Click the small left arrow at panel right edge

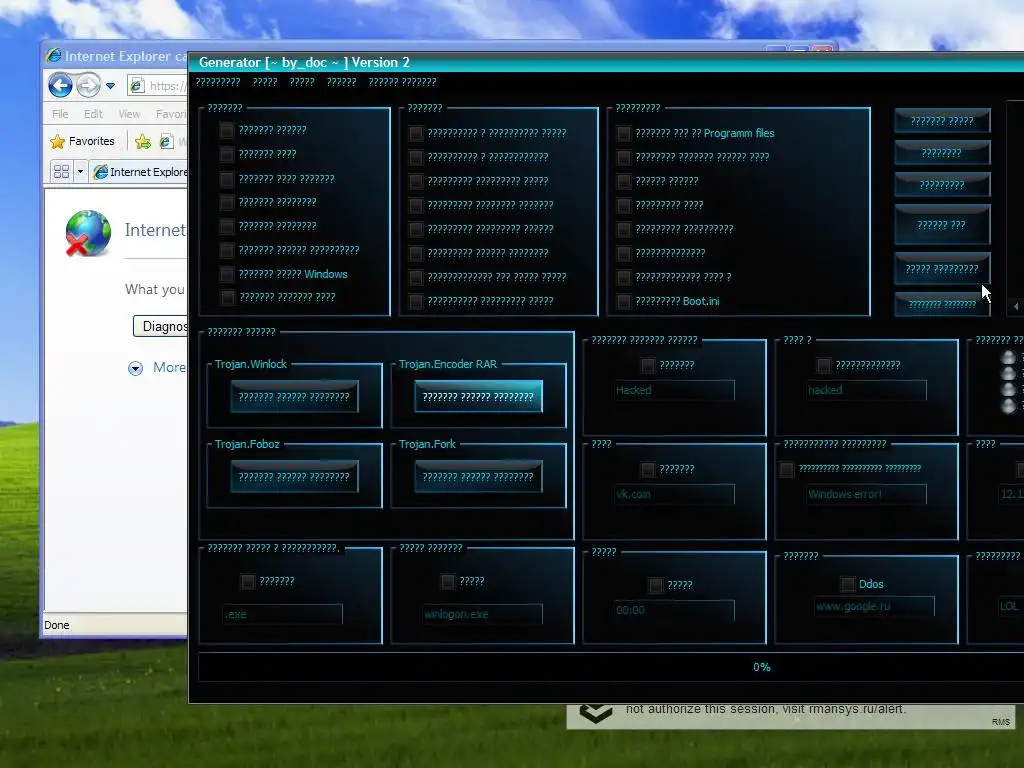(1016, 306)
